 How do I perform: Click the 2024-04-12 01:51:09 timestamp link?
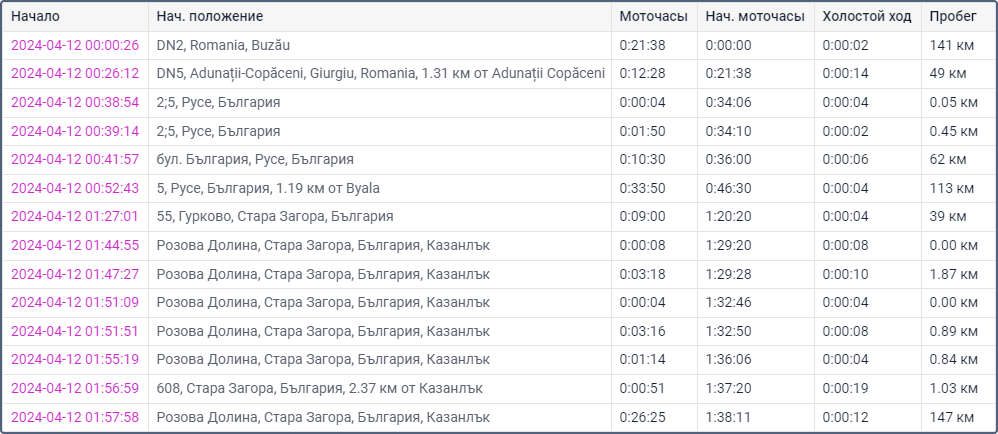pos(74,302)
